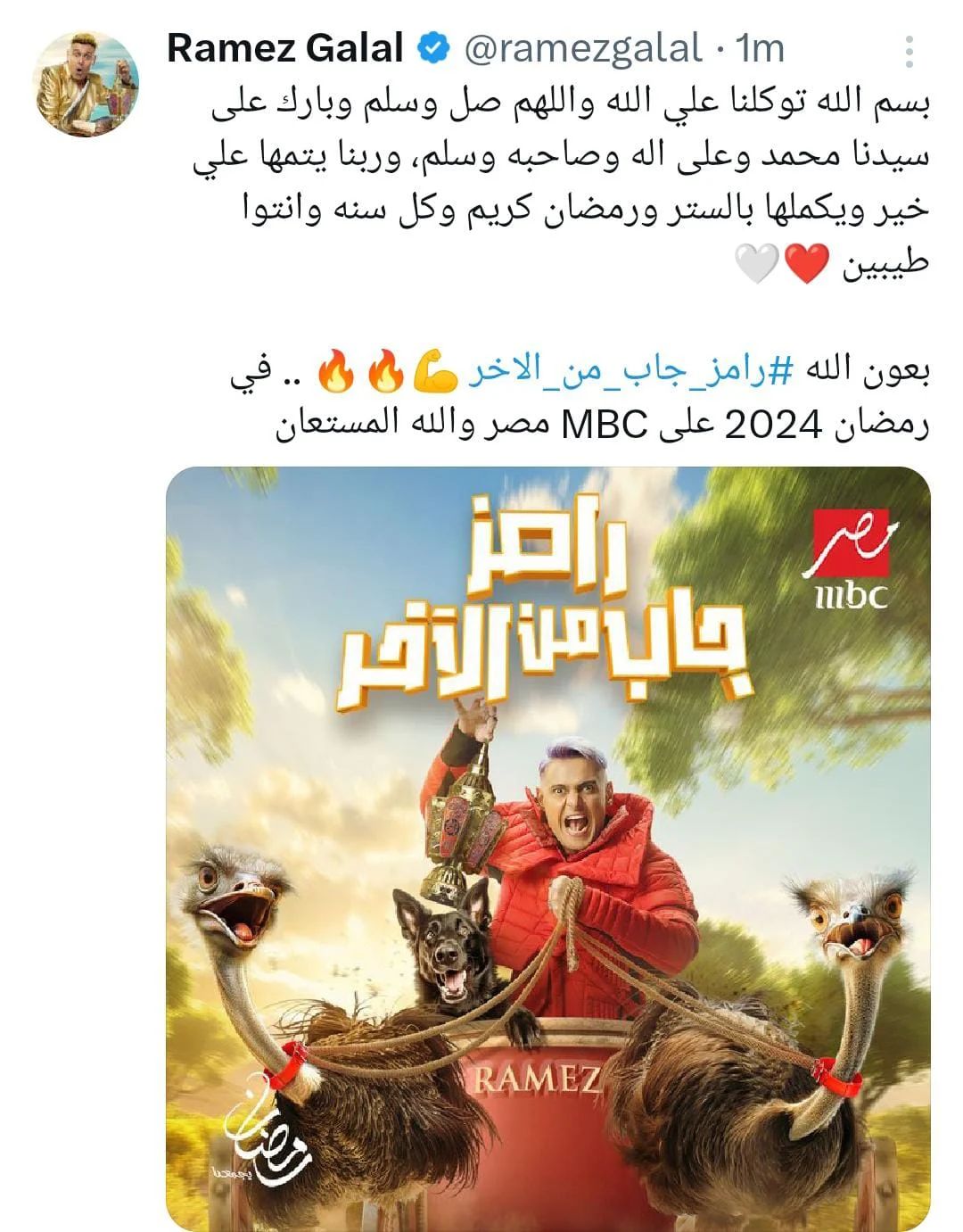Click the blue verified badge

[434, 48]
